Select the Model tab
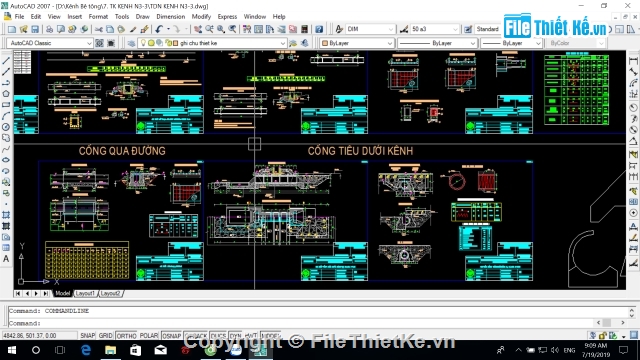 pos(62,293)
